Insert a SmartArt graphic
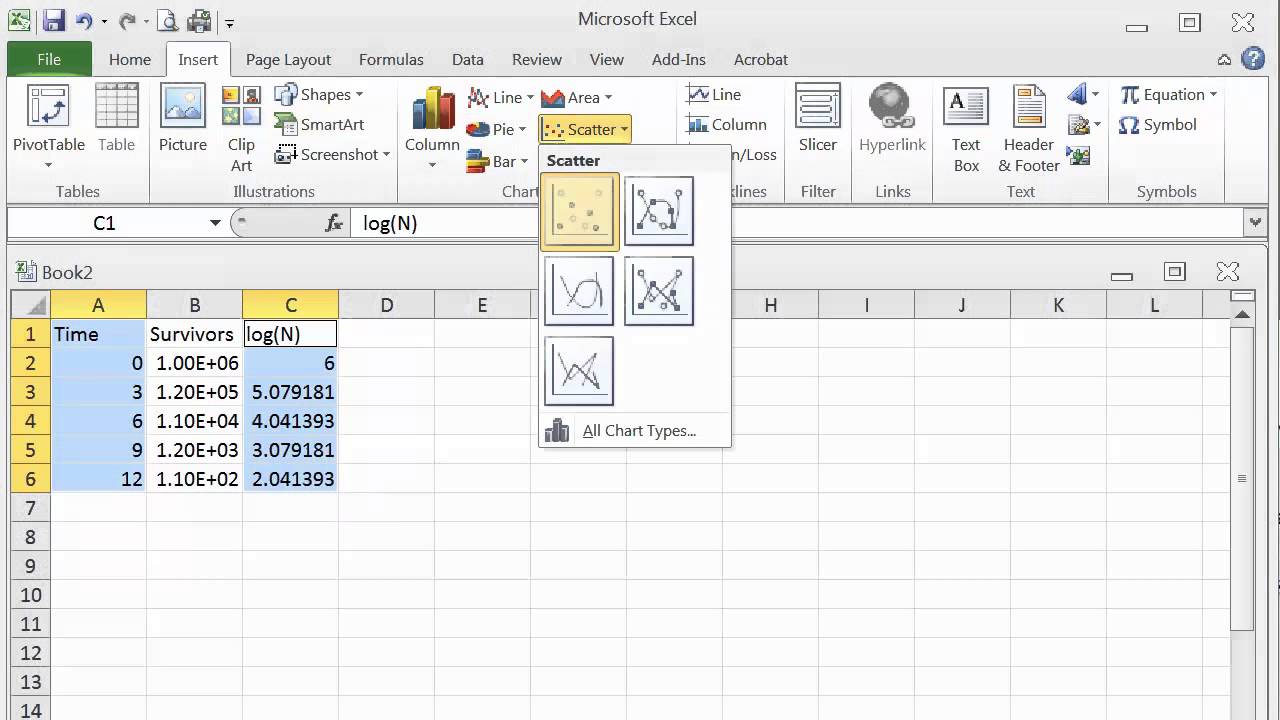1280x720 pixels. (x=320, y=124)
